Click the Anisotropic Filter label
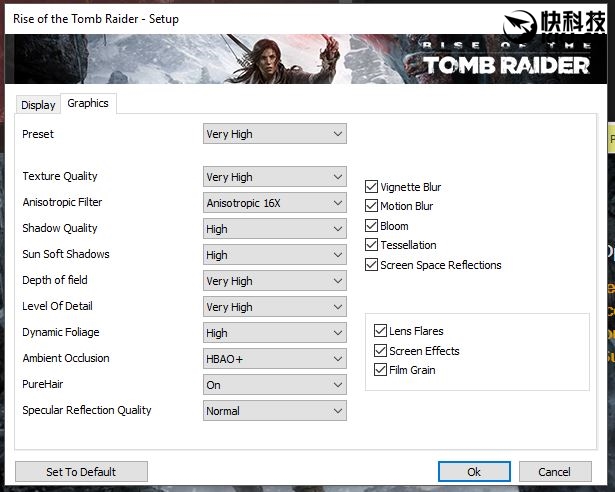615x492 pixels. (62, 202)
